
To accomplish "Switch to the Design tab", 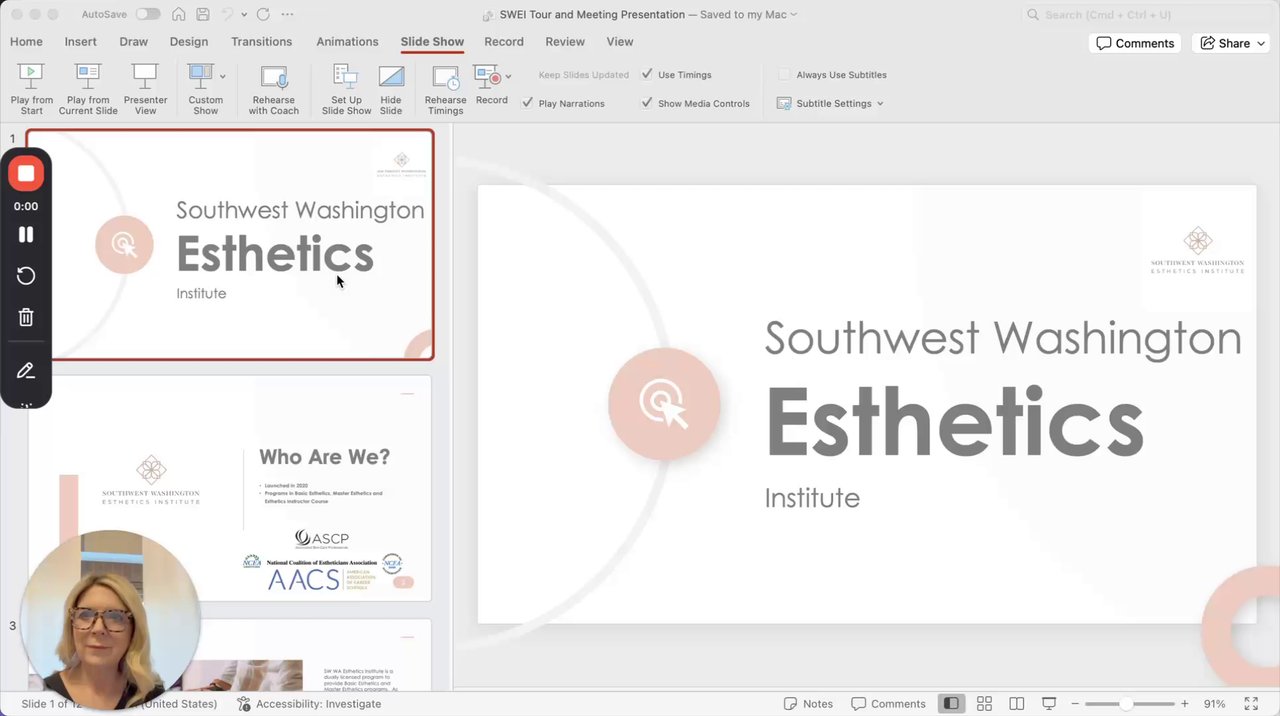I will pyautogui.click(x=189, y=42).
